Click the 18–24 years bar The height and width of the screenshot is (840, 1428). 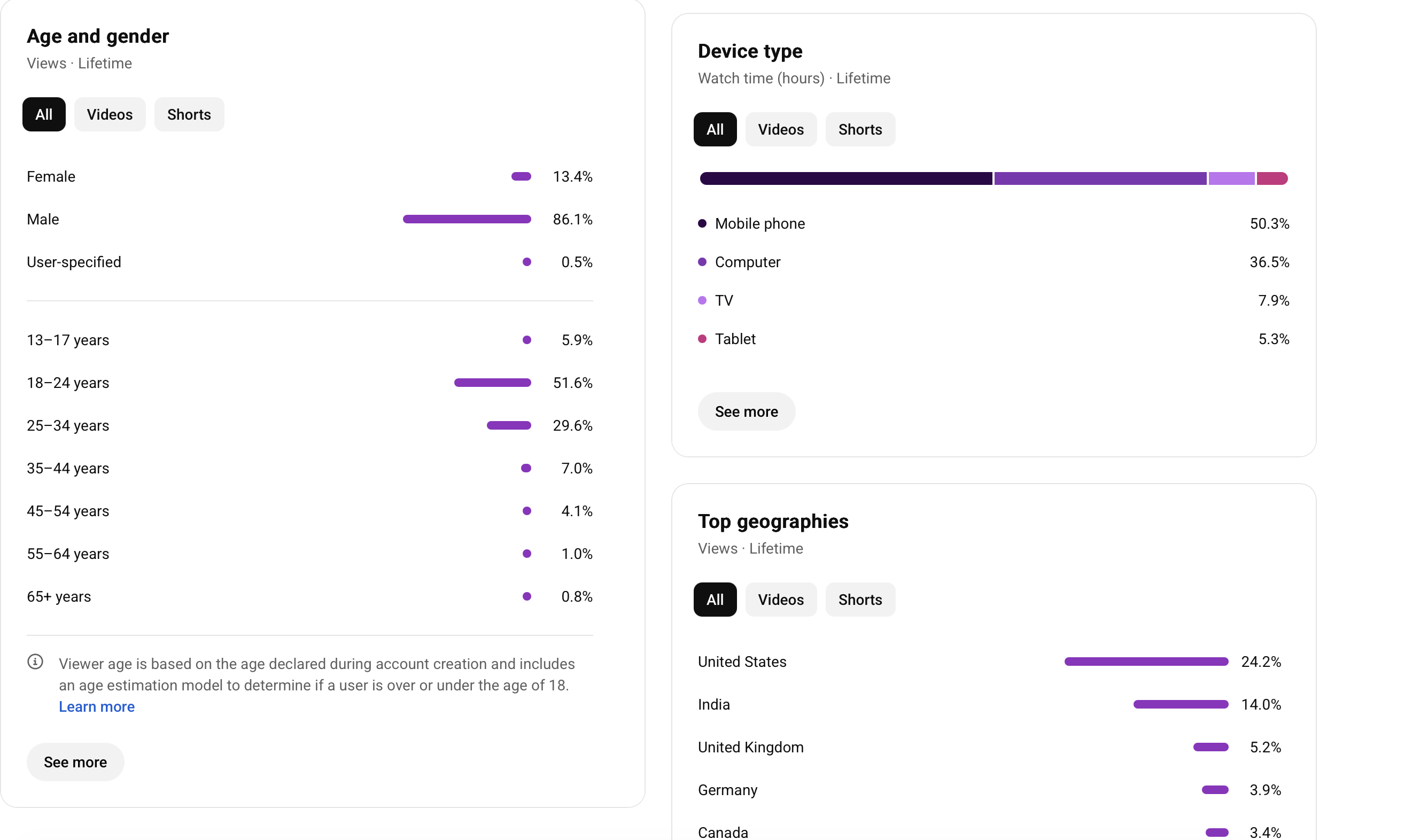(x=492, y=384)
